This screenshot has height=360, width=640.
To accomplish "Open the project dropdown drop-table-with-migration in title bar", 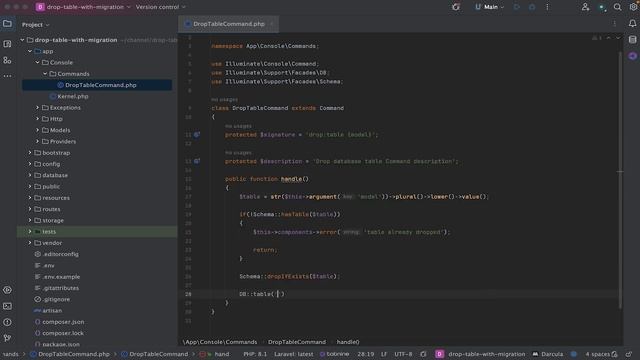I will (84, 7).
